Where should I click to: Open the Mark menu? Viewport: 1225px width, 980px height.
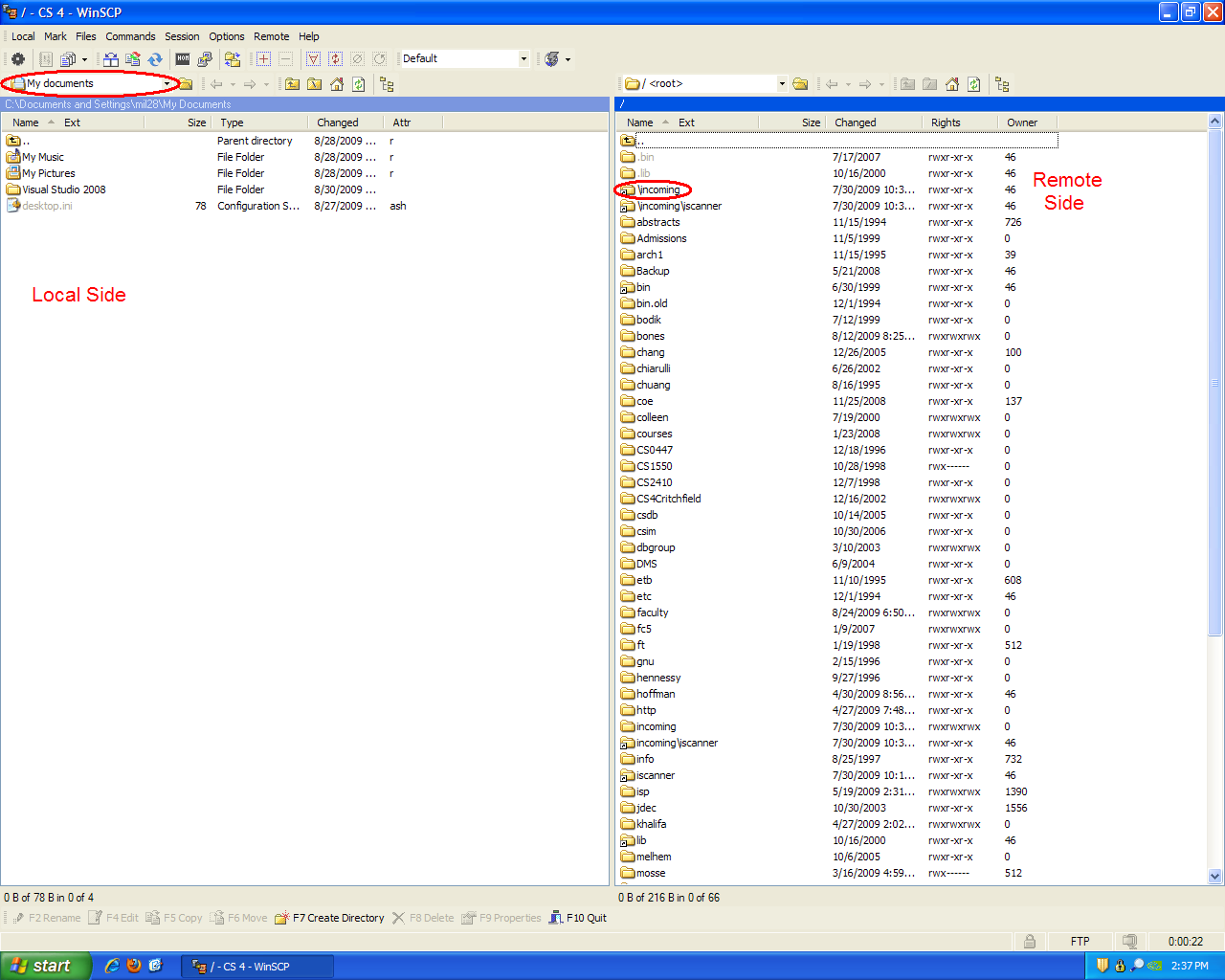click(x=56, y=36)
